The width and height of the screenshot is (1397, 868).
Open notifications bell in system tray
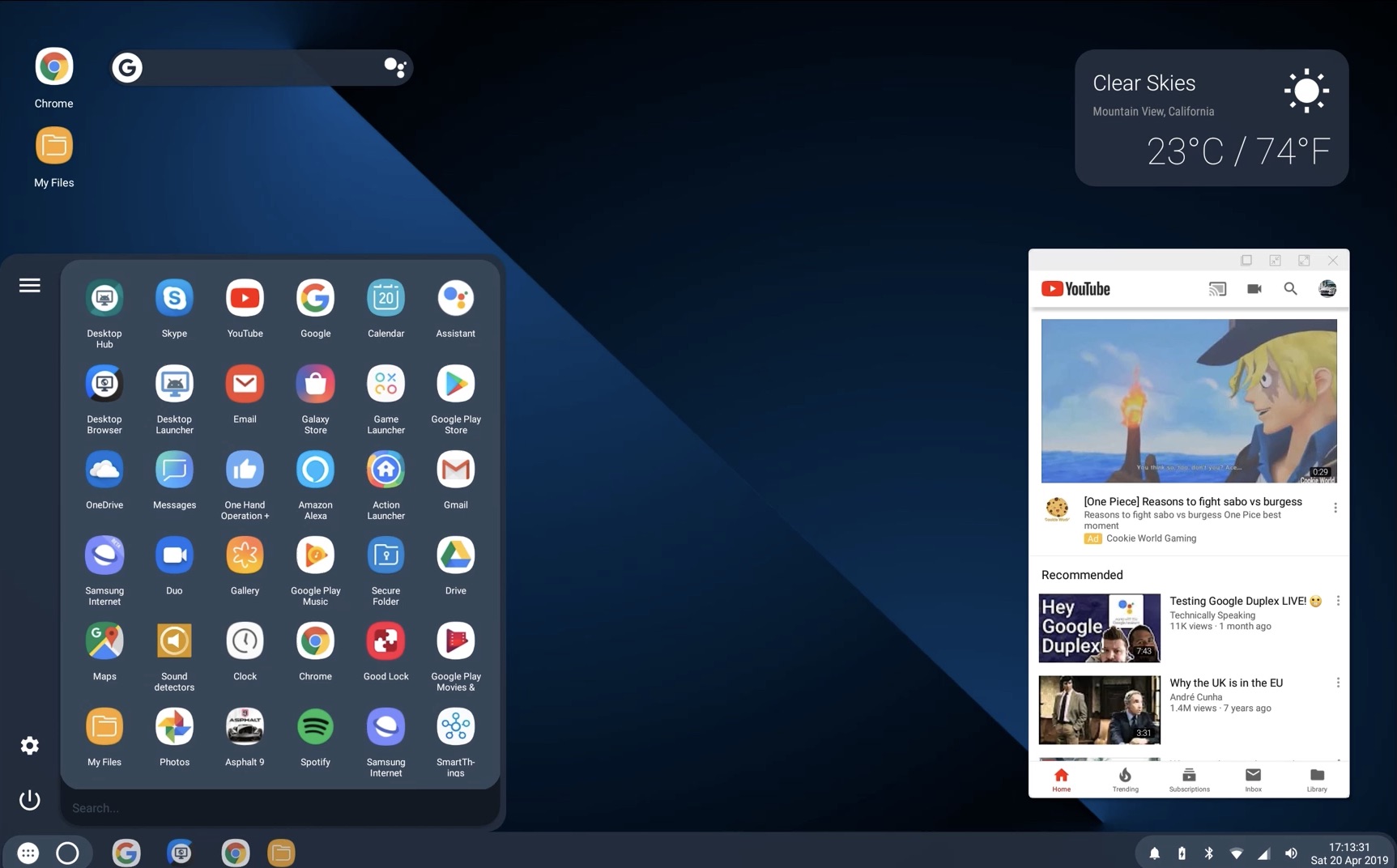[1154, 853]
